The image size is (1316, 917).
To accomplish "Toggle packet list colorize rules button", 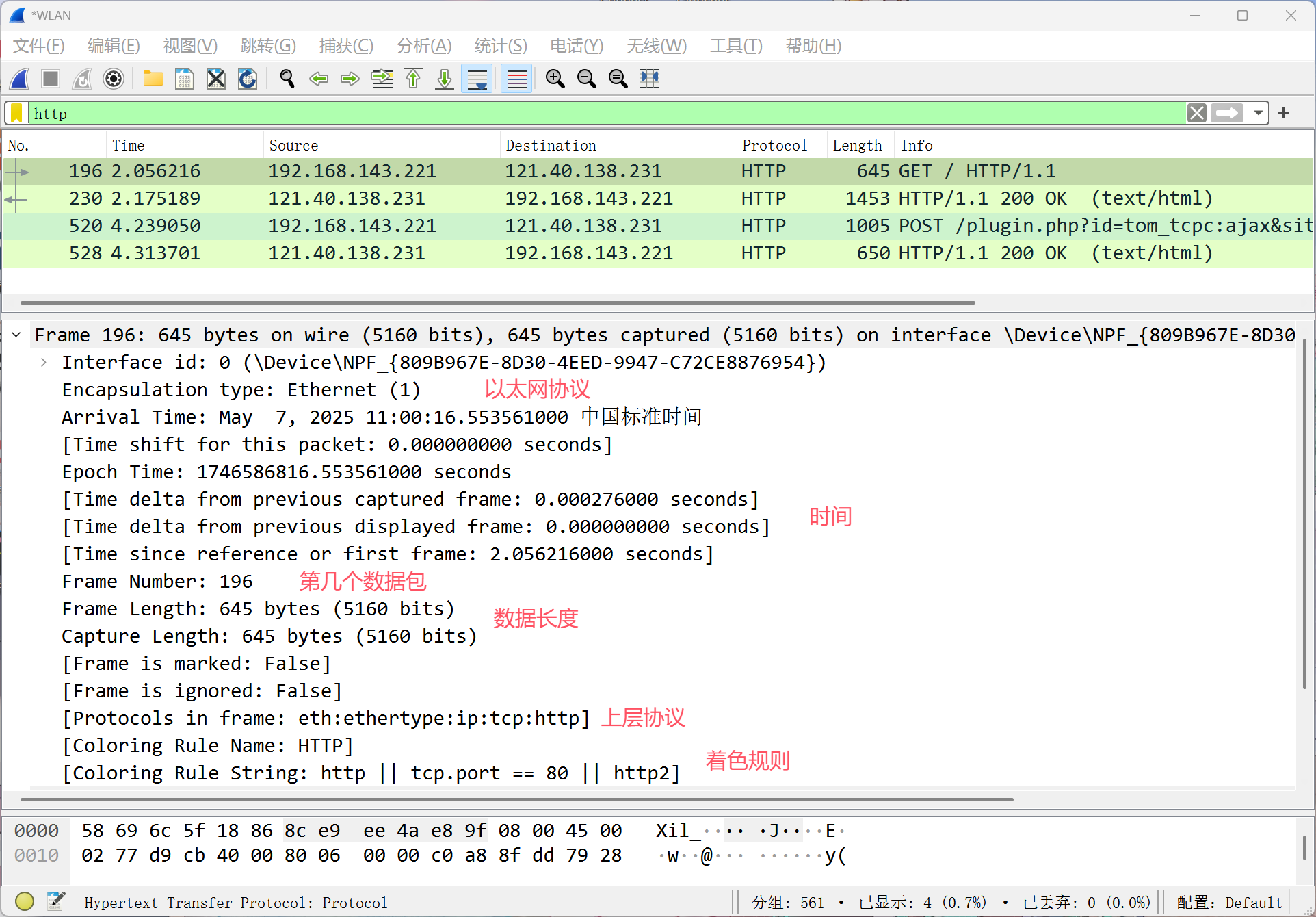I will 516,79.
